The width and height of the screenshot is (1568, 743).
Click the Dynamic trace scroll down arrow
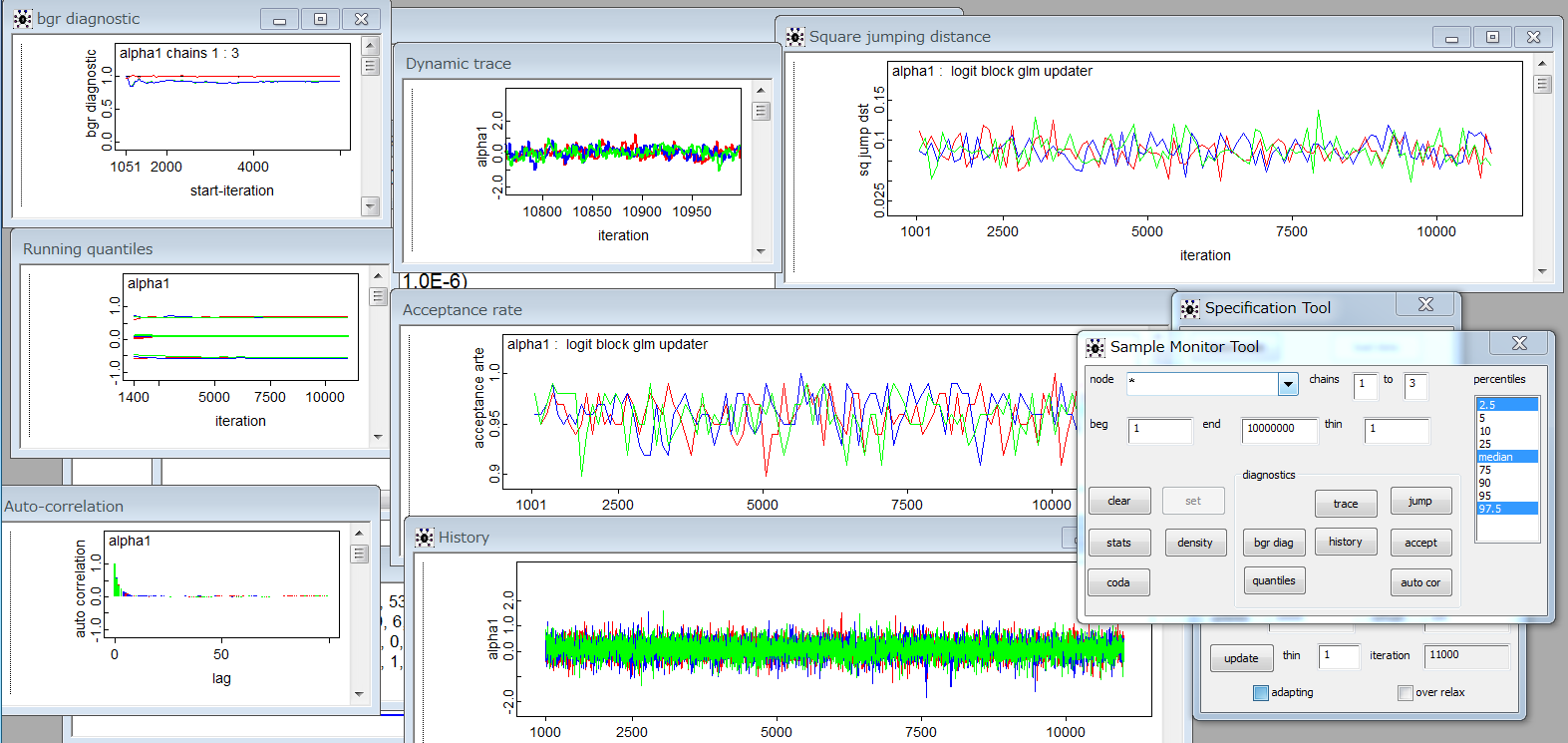tap(762, 251)
